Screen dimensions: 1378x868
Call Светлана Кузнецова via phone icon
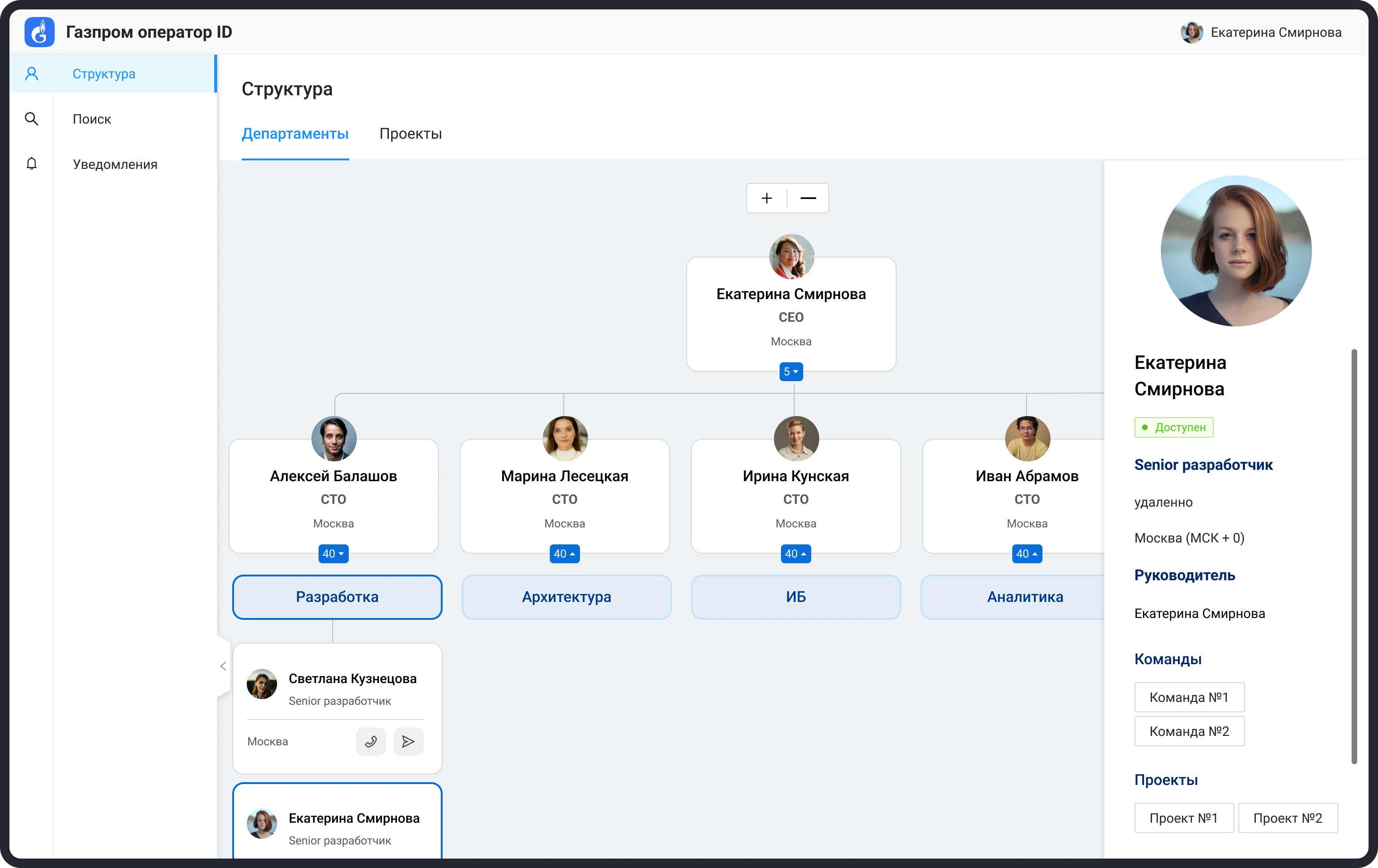click(x=371, y=742)
